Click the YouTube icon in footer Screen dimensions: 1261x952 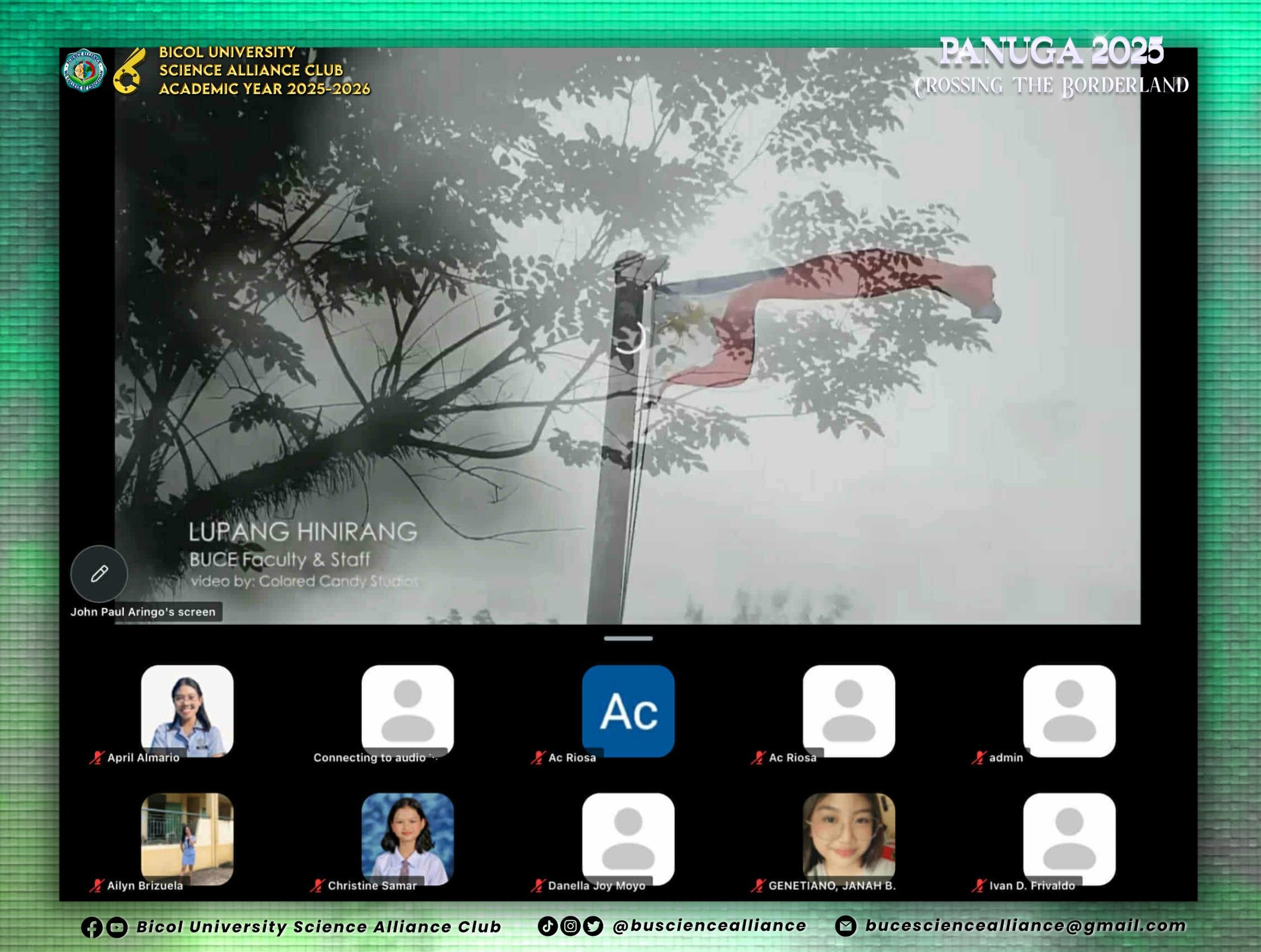click(x=116, y=927)
